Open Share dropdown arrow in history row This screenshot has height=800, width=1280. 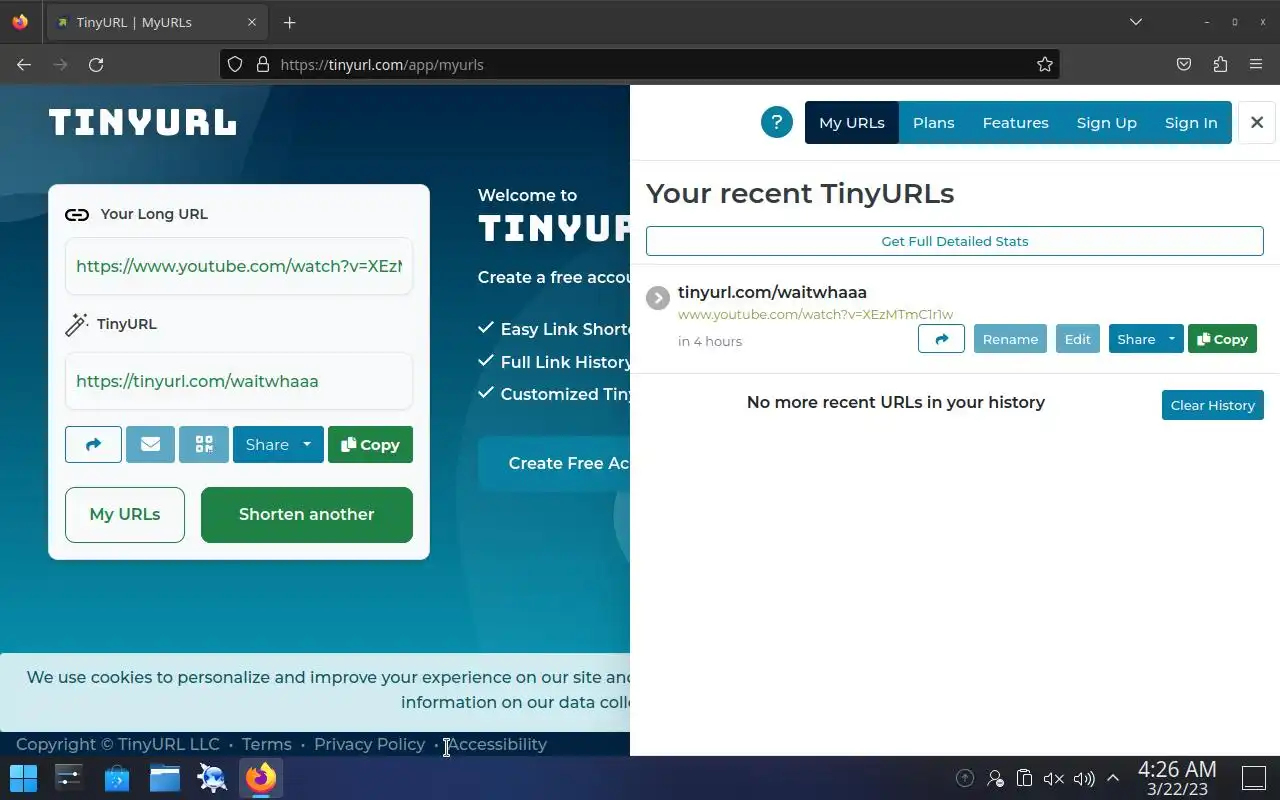(x=1172, y=339)
